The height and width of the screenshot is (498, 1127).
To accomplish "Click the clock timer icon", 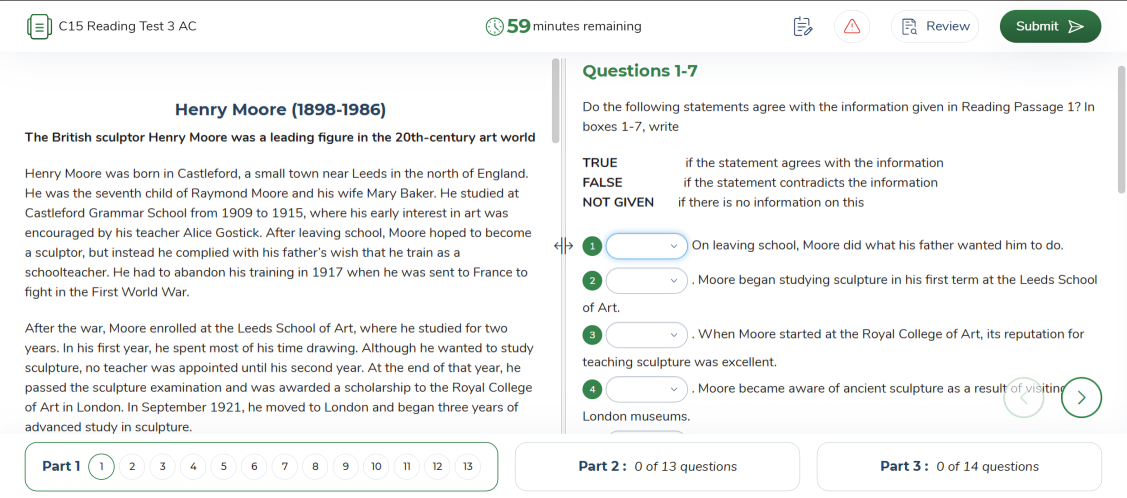I will (494, 27).
